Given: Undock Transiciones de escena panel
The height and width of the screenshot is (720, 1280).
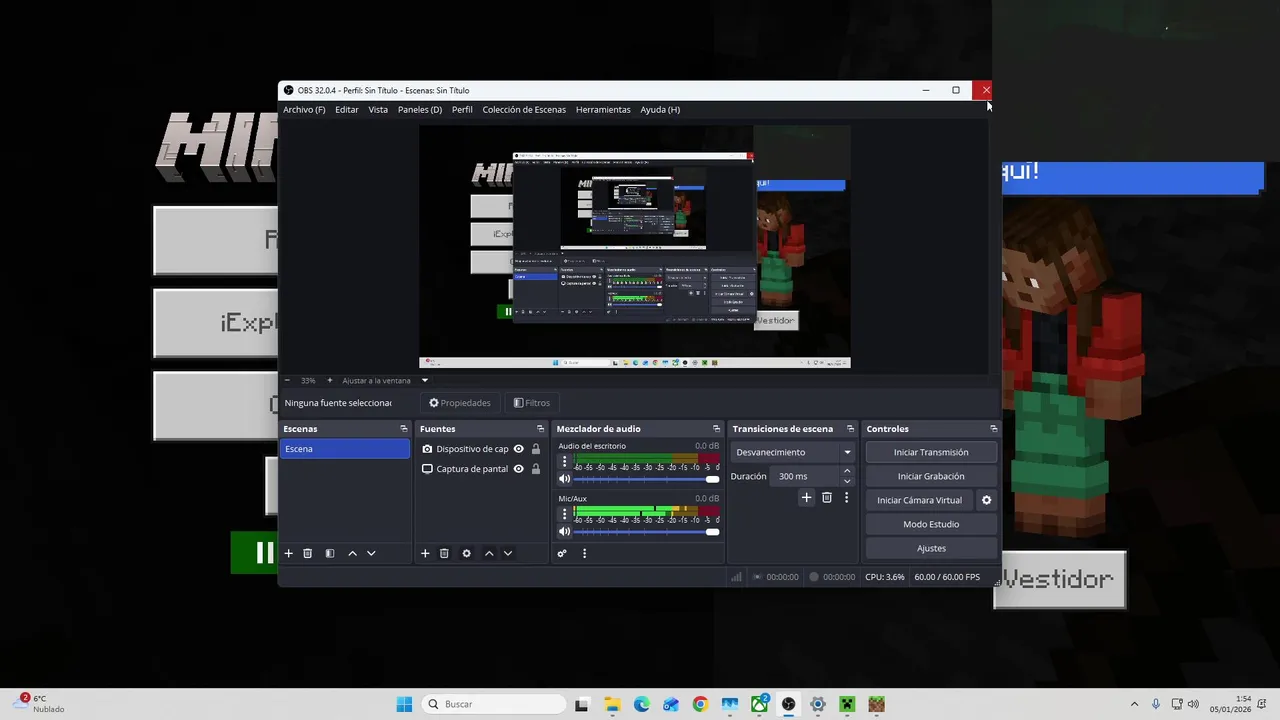Looking at the screenshot, I should [850, 429].
